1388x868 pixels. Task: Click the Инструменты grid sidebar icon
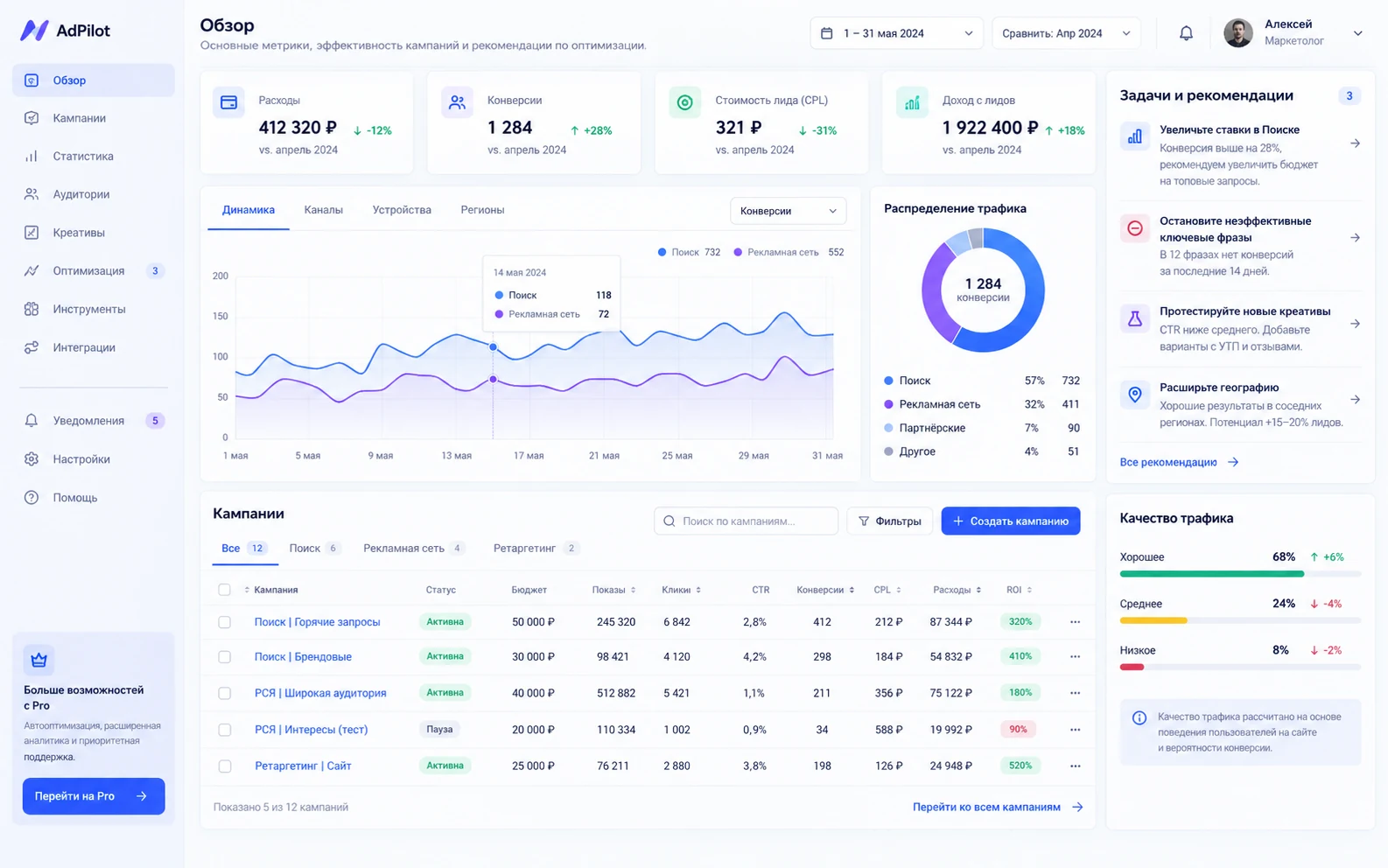[x=32, y=309]
